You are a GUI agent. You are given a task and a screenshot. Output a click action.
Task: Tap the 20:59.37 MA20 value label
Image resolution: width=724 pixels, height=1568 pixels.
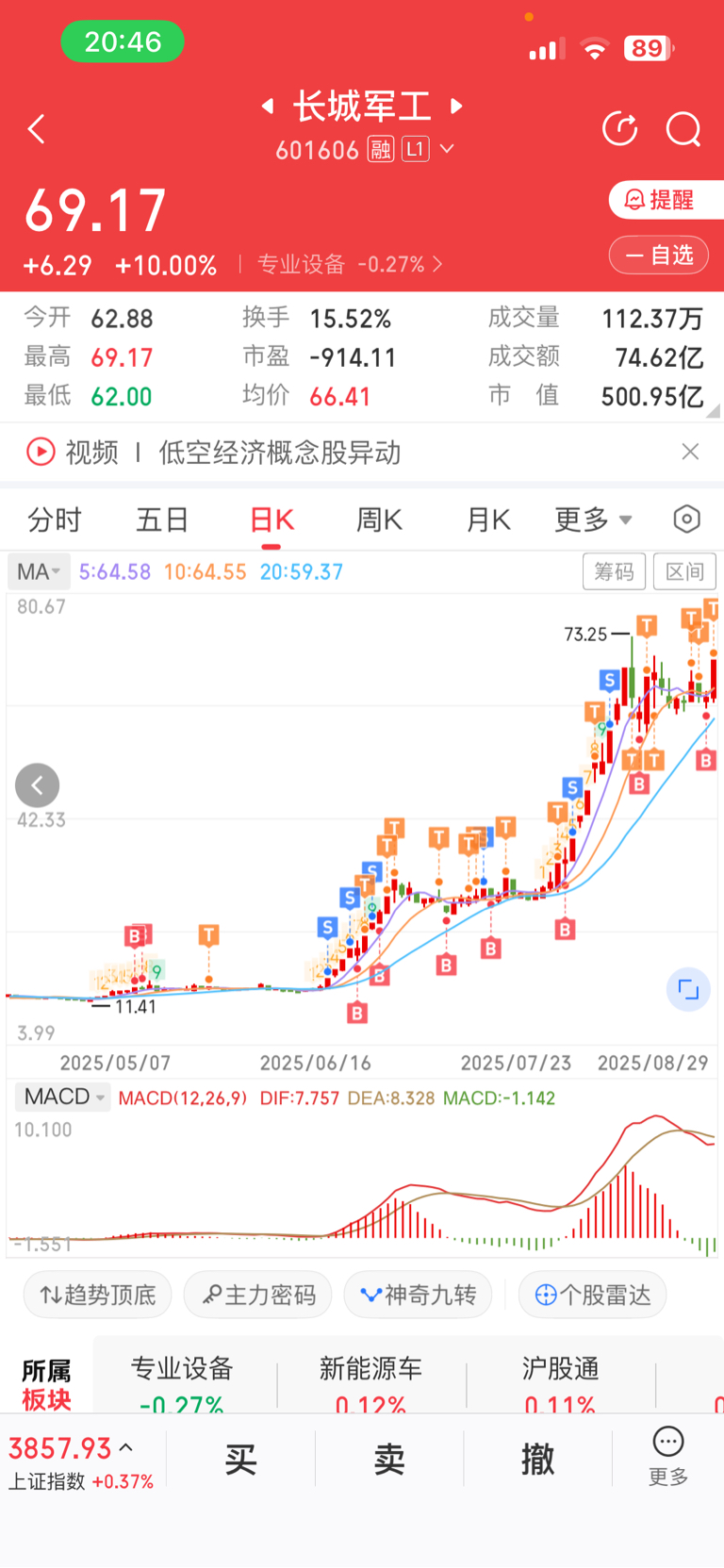(302, 572)
